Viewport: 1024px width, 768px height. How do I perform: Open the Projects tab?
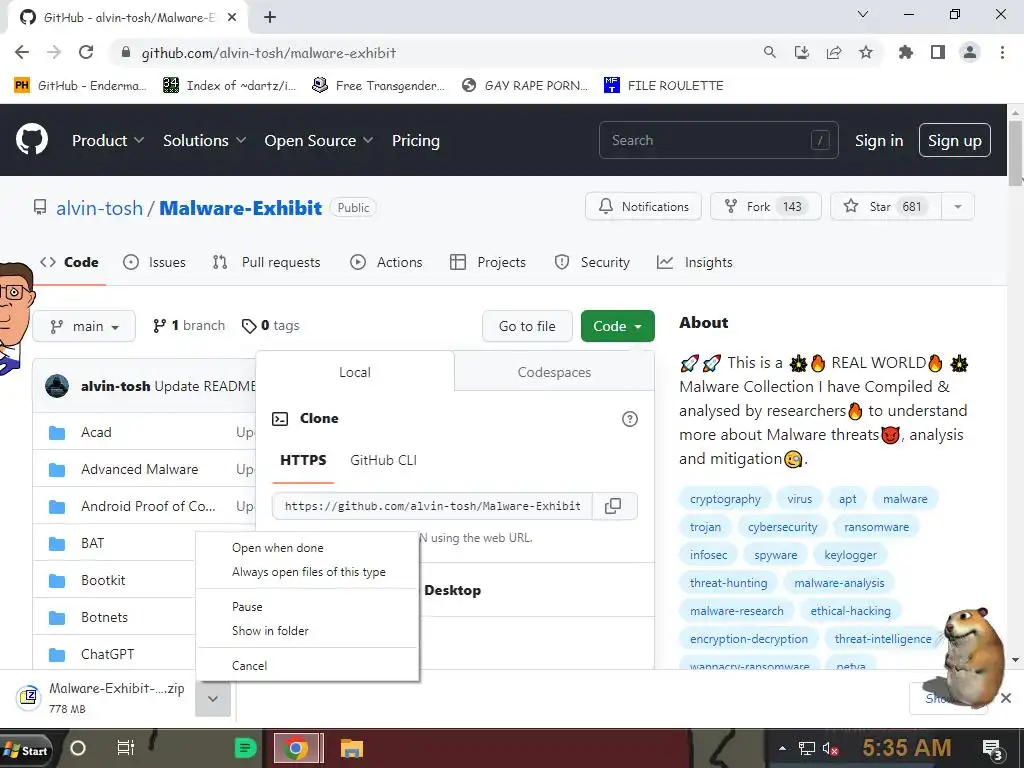488,263
